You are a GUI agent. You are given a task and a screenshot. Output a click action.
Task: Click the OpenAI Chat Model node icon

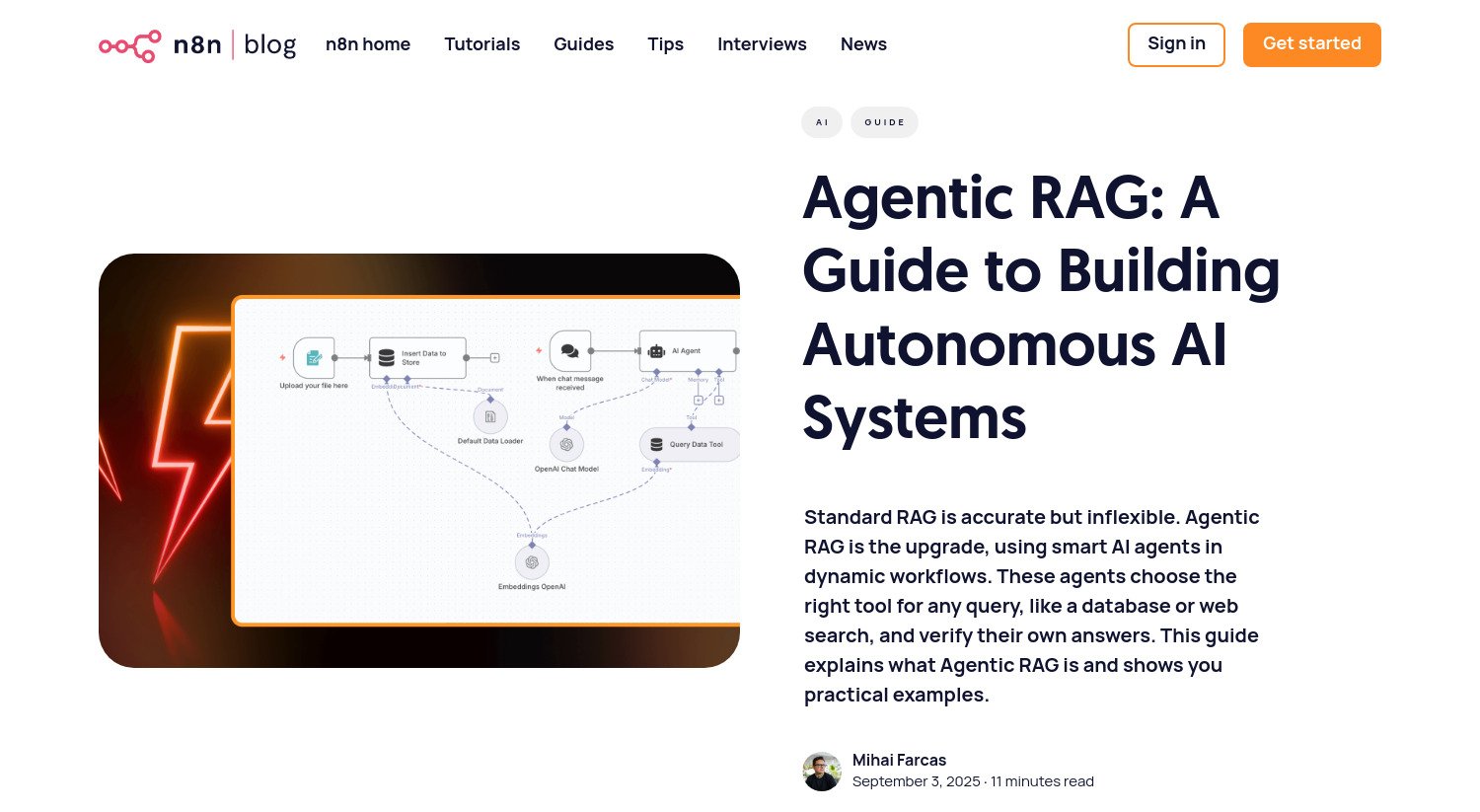point(566,445)
